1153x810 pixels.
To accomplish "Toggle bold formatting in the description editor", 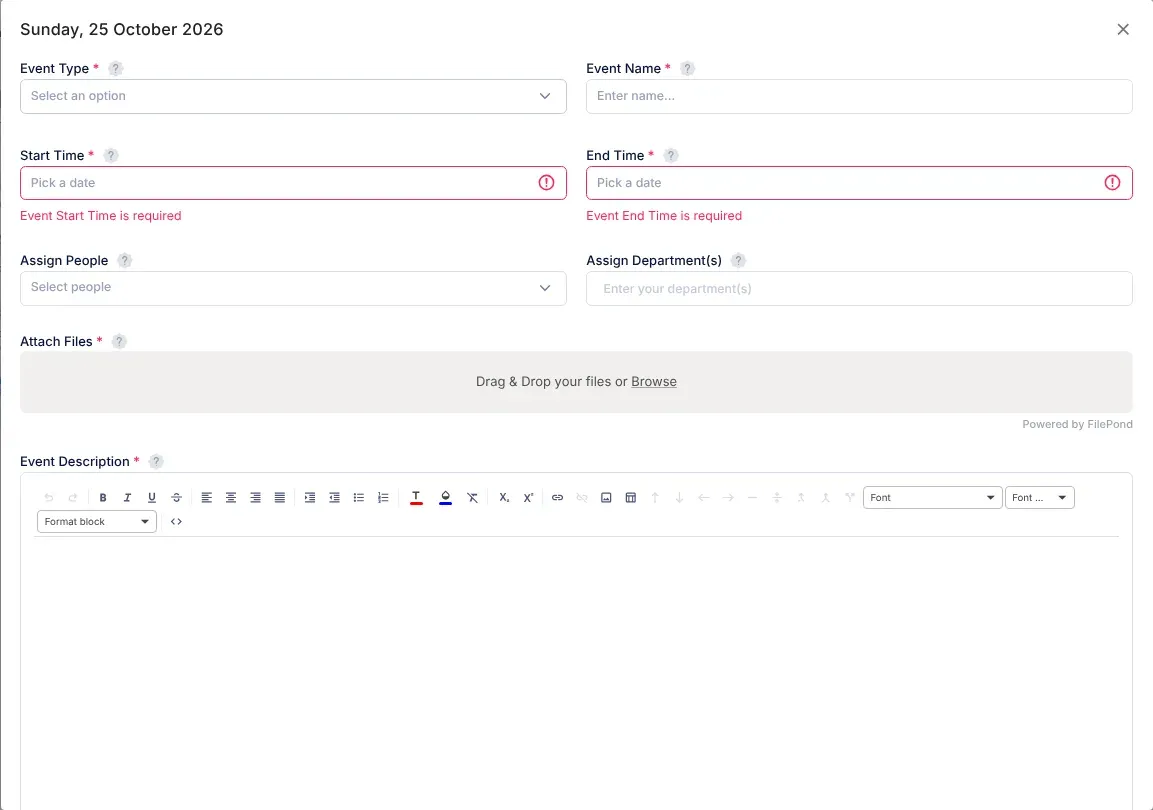I will pyautogui.click(x=103, y=498).
